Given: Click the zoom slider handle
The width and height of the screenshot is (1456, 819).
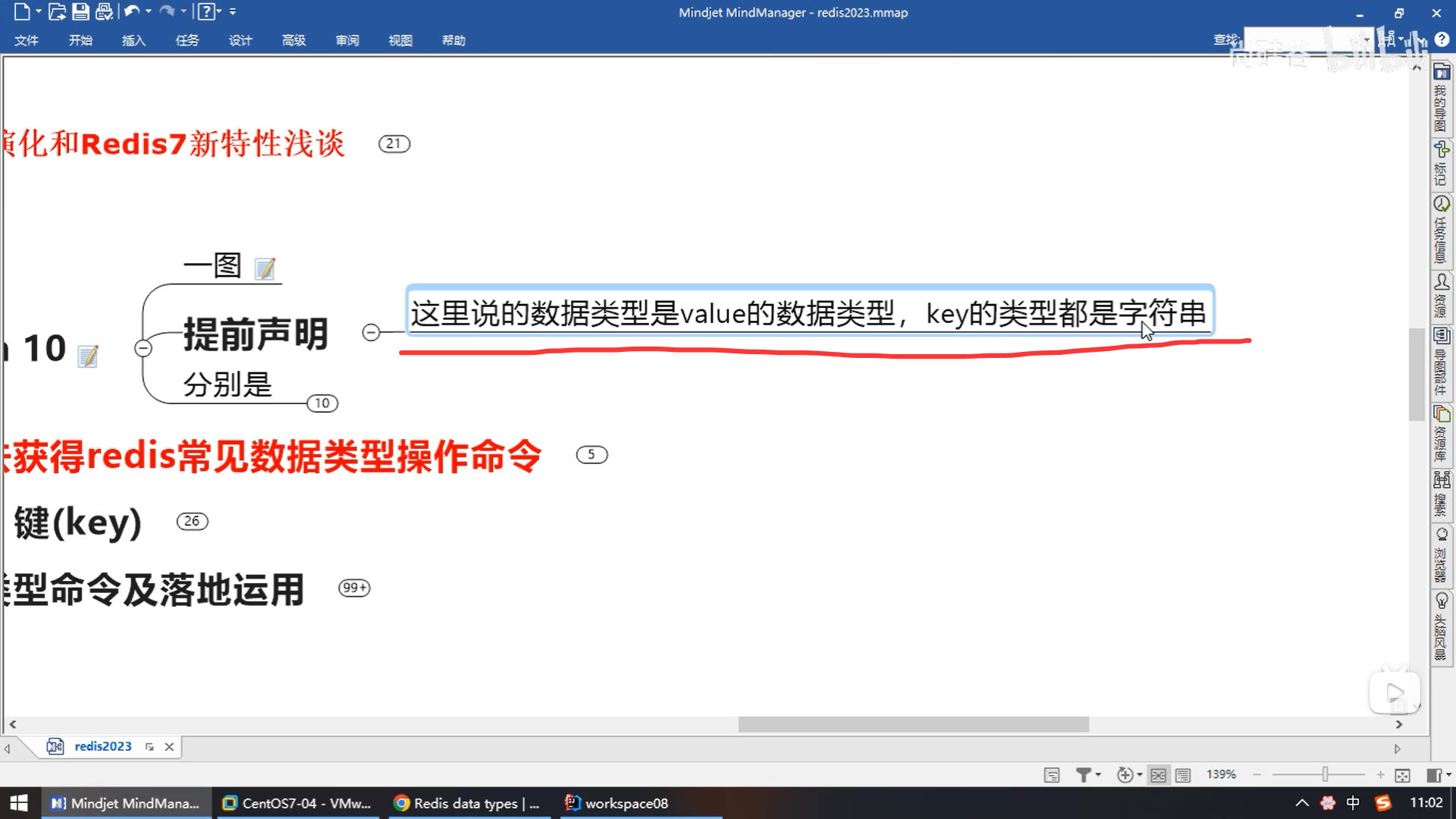Looking at the screenshot, I should [1325, 774].
